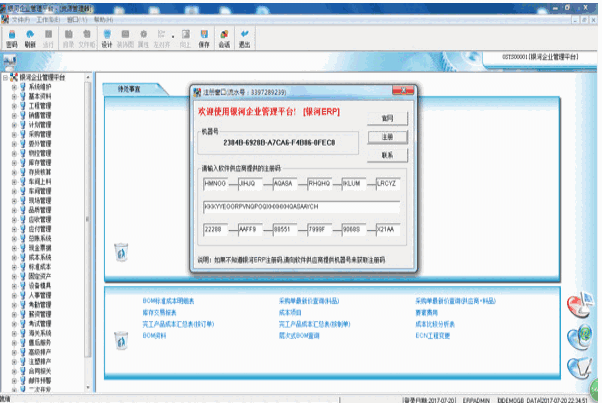
Task: Expand the 采购管理 tree node
Action: (14, 134)
